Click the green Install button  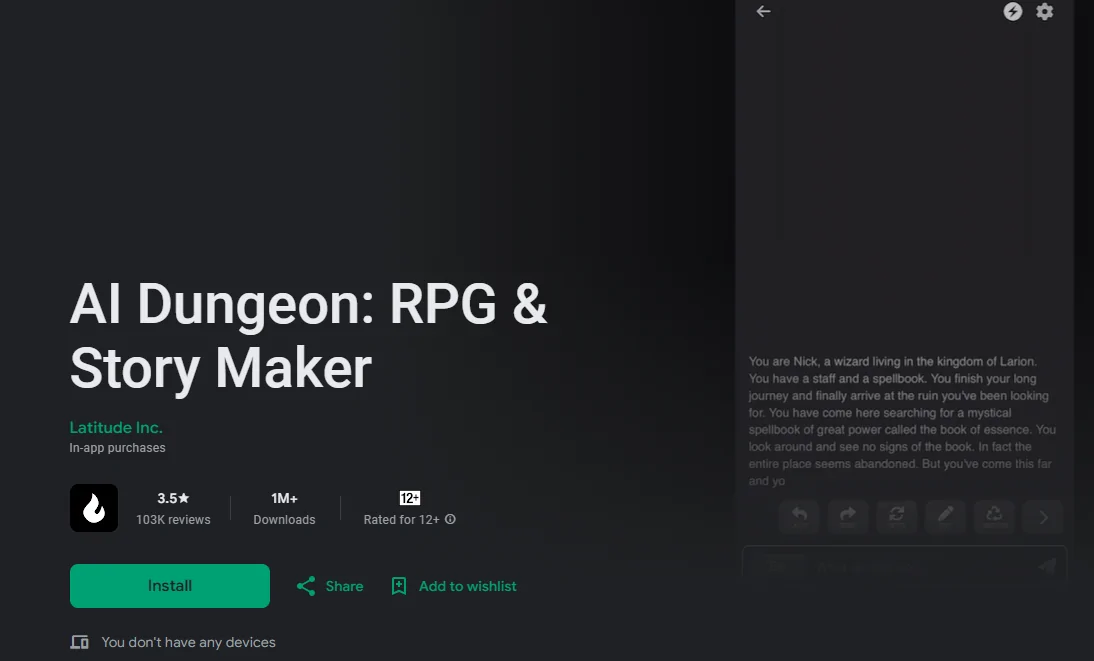pos(170,586)
